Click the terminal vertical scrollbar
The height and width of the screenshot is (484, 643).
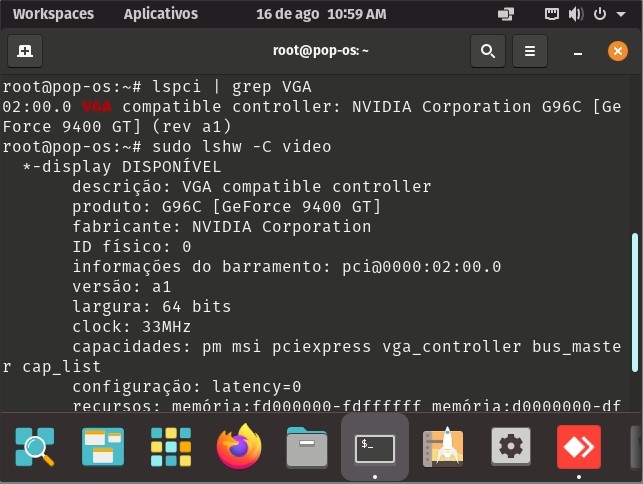point(635,302)
